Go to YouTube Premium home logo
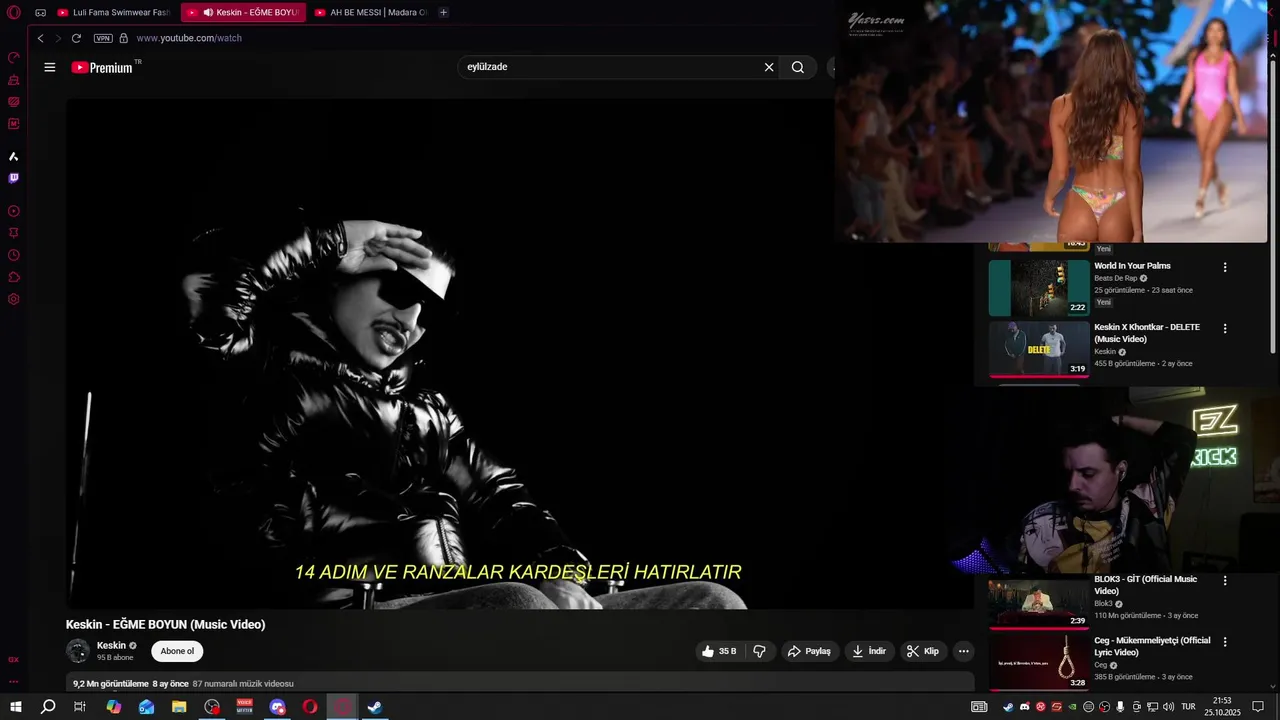 103,67
